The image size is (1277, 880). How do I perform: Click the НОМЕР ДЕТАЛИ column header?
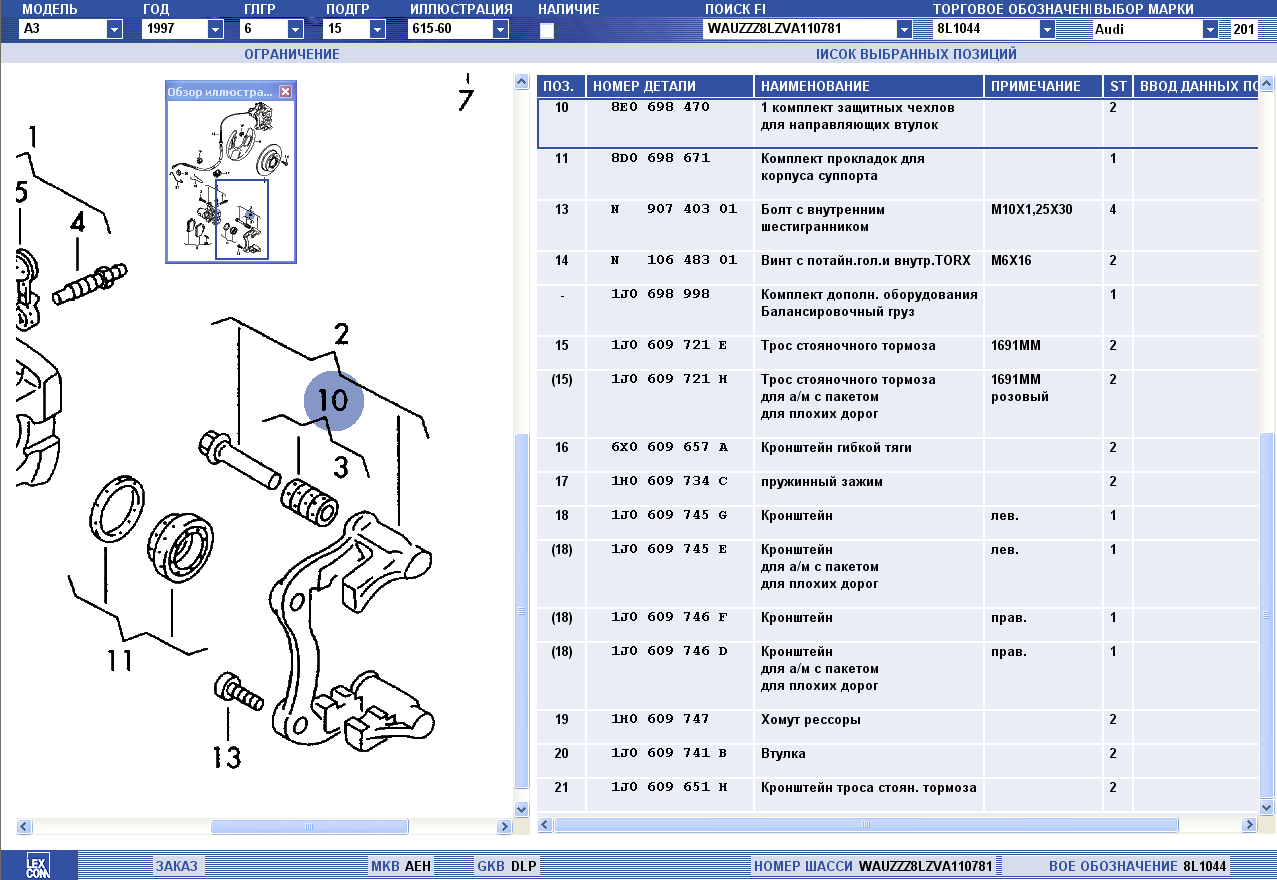click(669, 86)
